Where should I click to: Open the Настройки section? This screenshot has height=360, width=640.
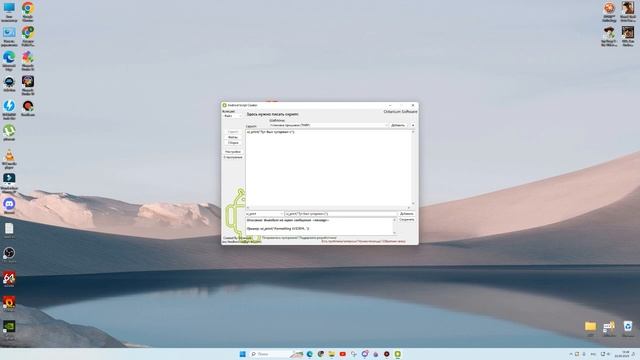(233, 152)
